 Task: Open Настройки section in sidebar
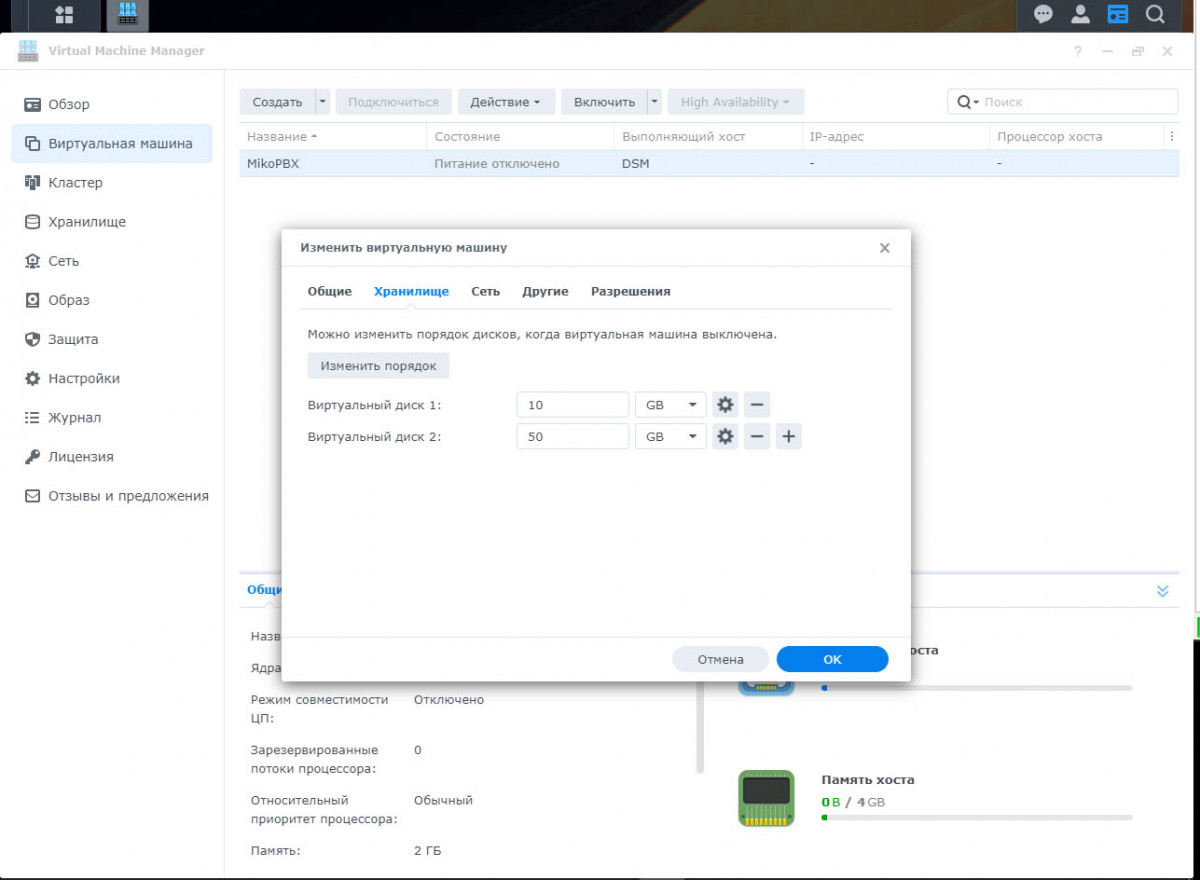(x=112, y=378)
